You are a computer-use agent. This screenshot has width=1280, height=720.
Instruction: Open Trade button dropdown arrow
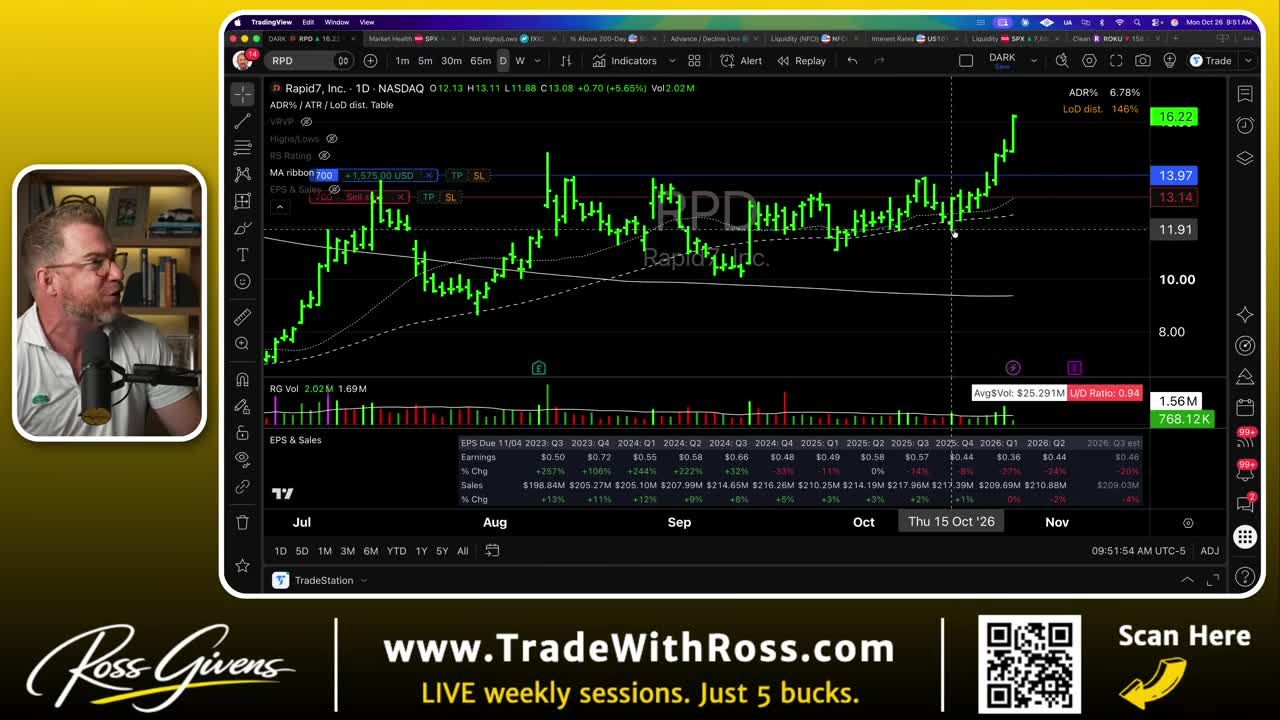pyautogui.click(x=1248, y=61)
